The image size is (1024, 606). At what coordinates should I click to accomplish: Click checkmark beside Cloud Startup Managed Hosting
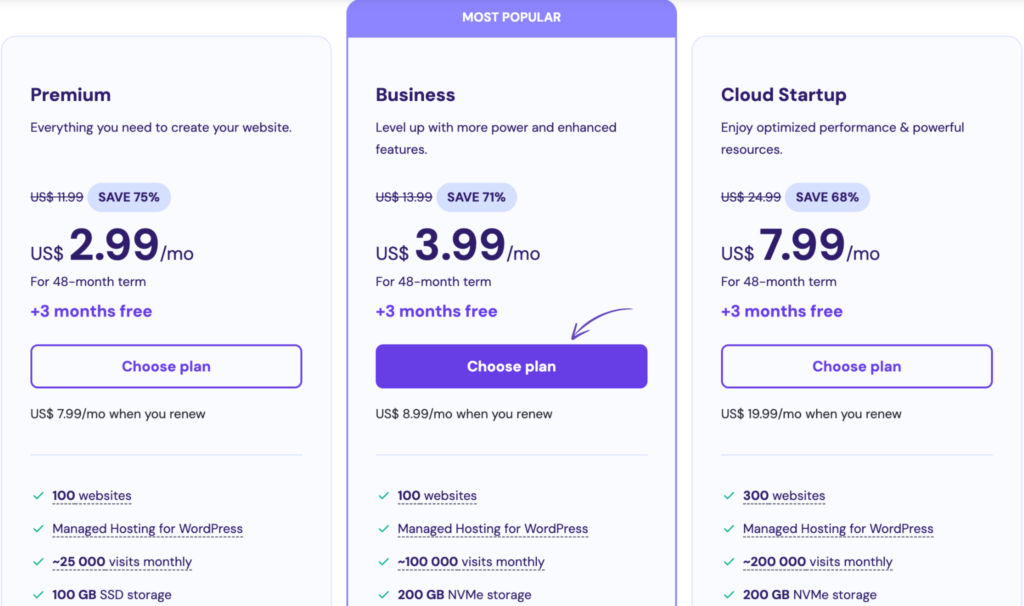point(729,529)
